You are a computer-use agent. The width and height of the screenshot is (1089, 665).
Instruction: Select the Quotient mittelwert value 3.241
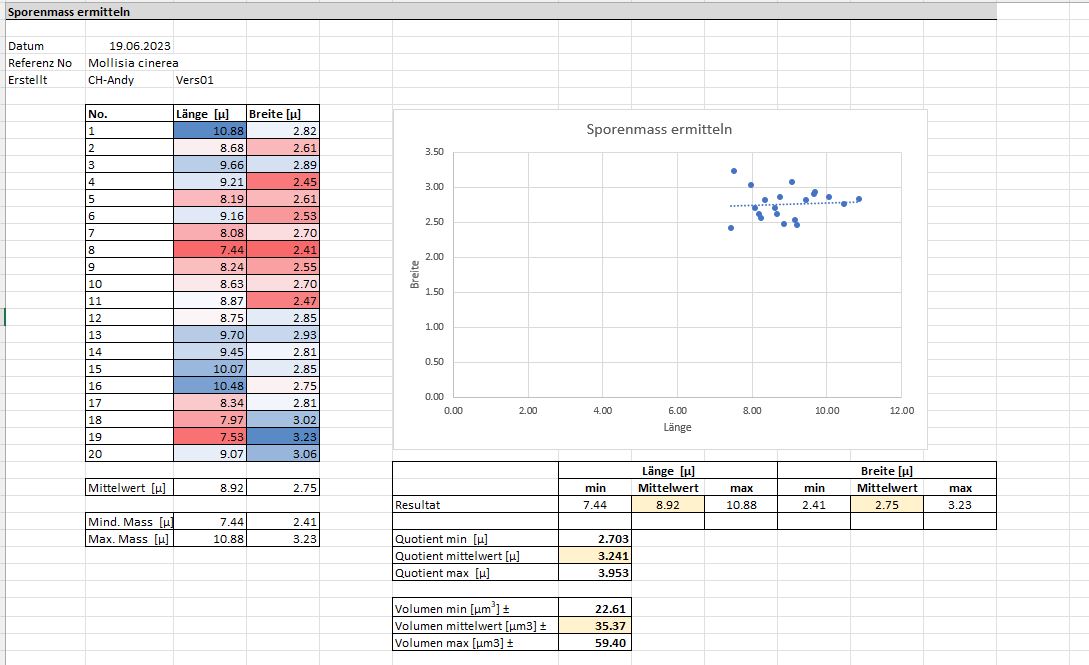click(x=594, y=556)
